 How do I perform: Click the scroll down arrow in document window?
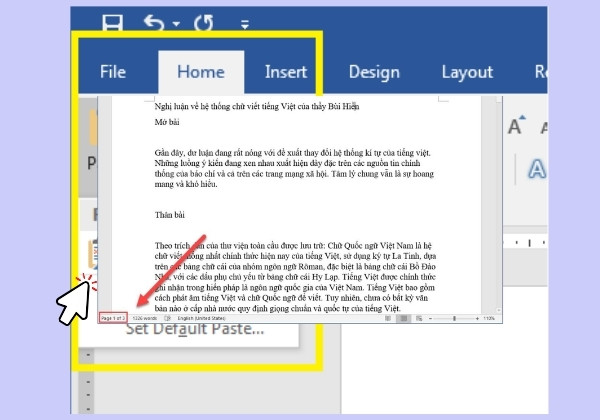tap(499, 310)
